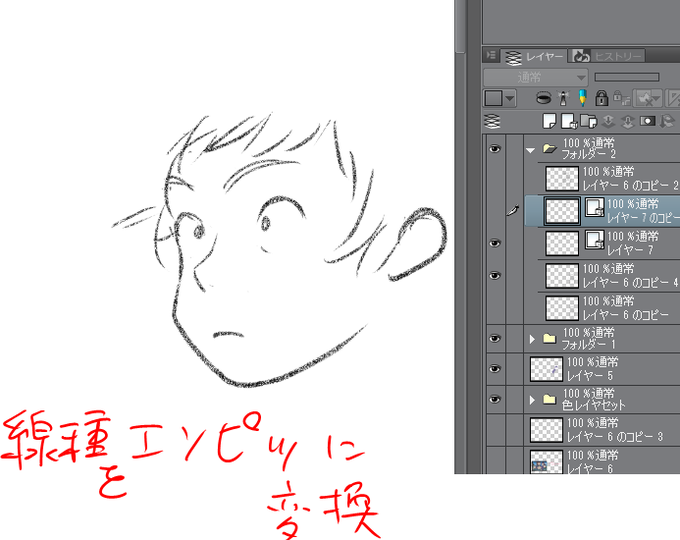Click the フォルダー 1 folder icon

click(x=549, y=338)
